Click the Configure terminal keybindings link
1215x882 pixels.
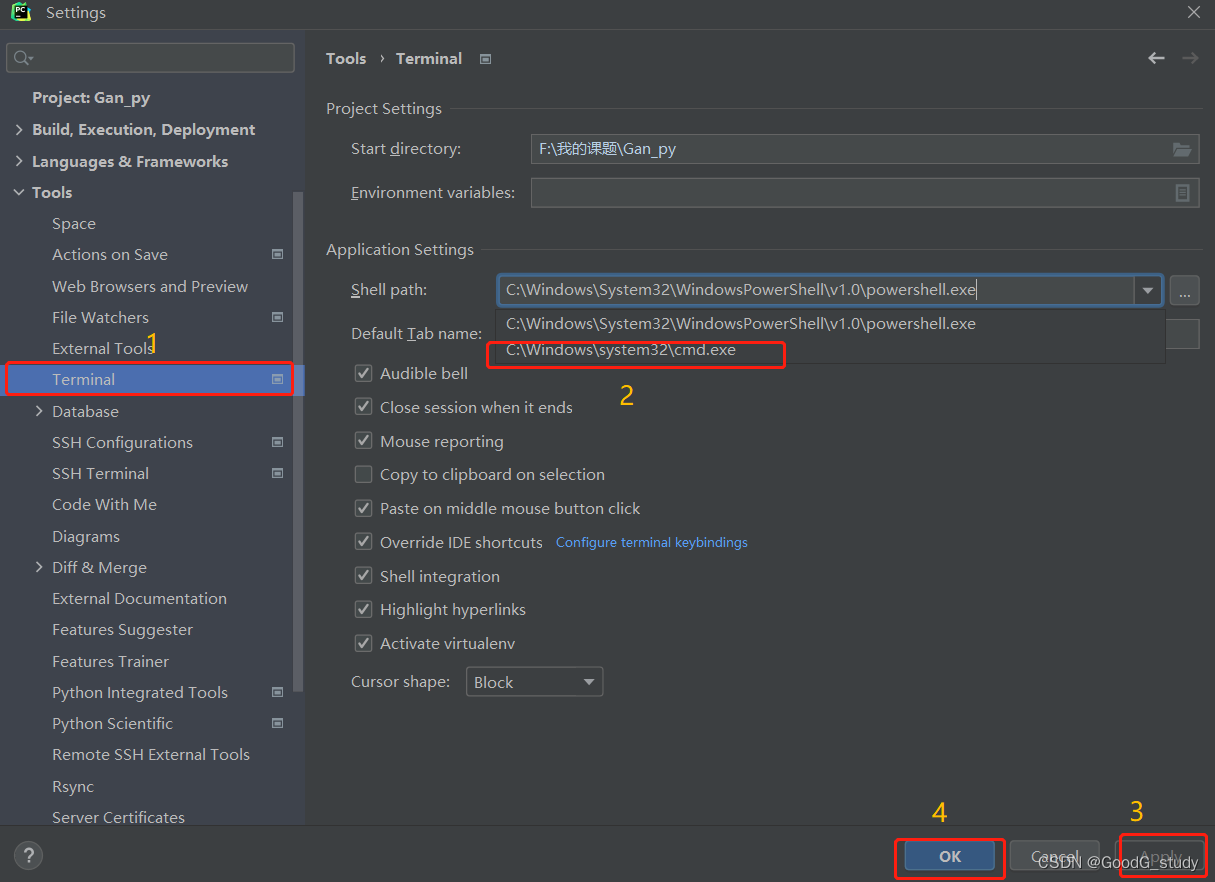[x=651, y=542]
